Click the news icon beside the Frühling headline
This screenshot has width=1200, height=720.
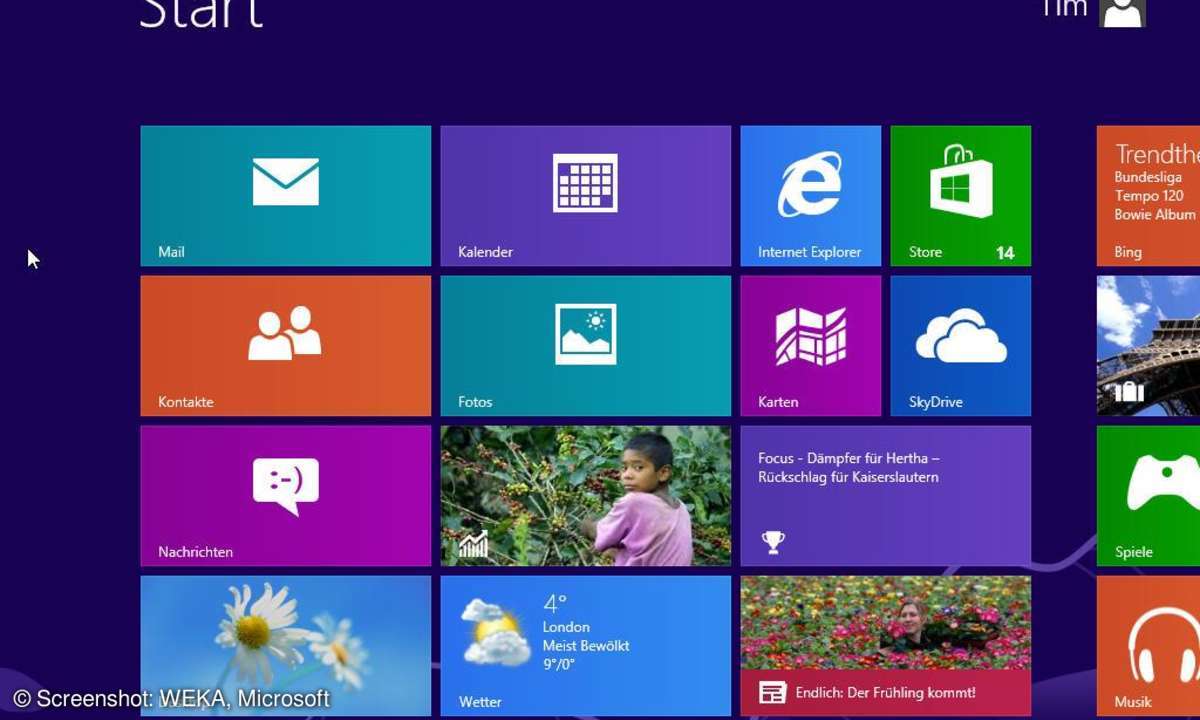[772, 693]
